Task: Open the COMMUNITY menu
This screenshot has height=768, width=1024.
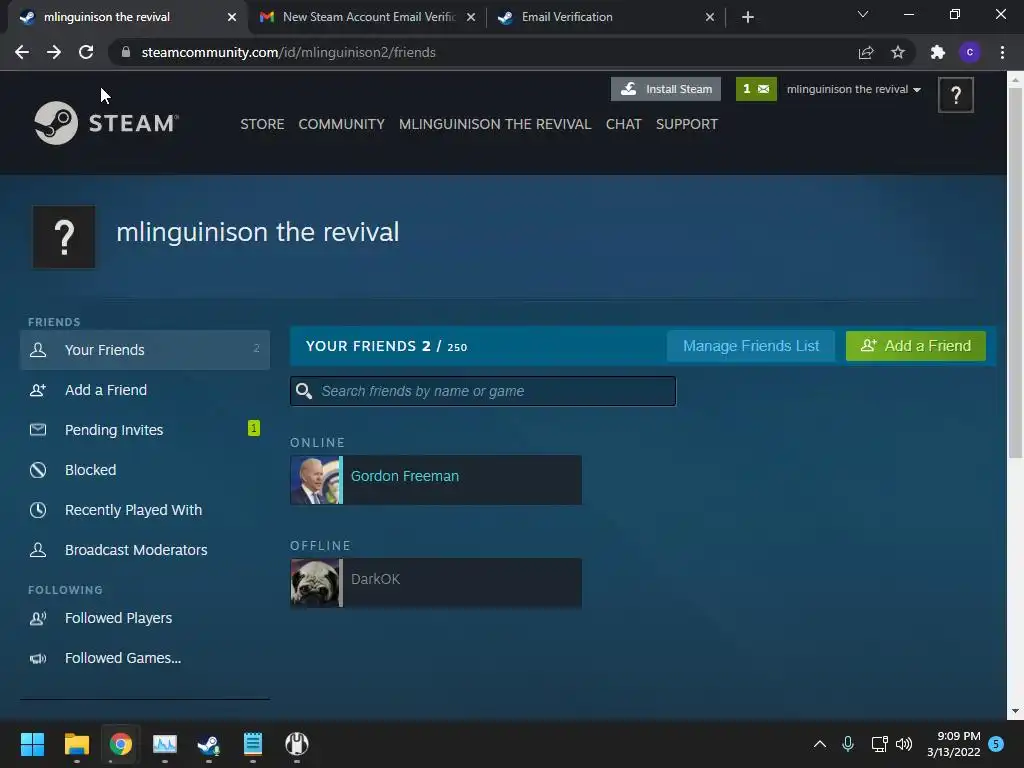Action: click(342, 124)
